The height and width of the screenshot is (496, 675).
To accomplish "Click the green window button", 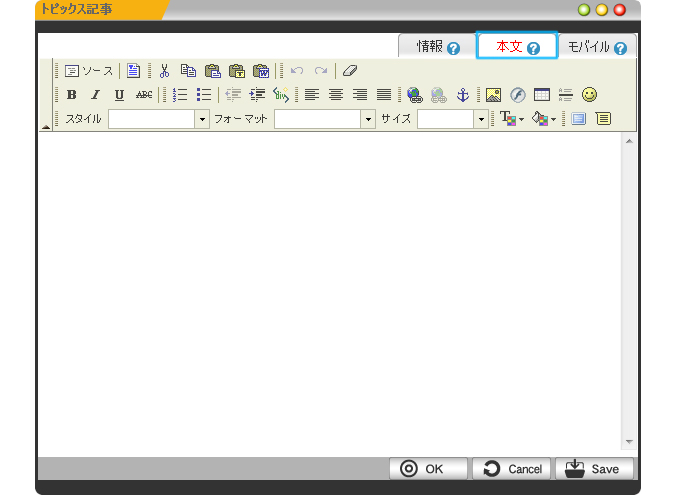I will click(x=584, y=10).
